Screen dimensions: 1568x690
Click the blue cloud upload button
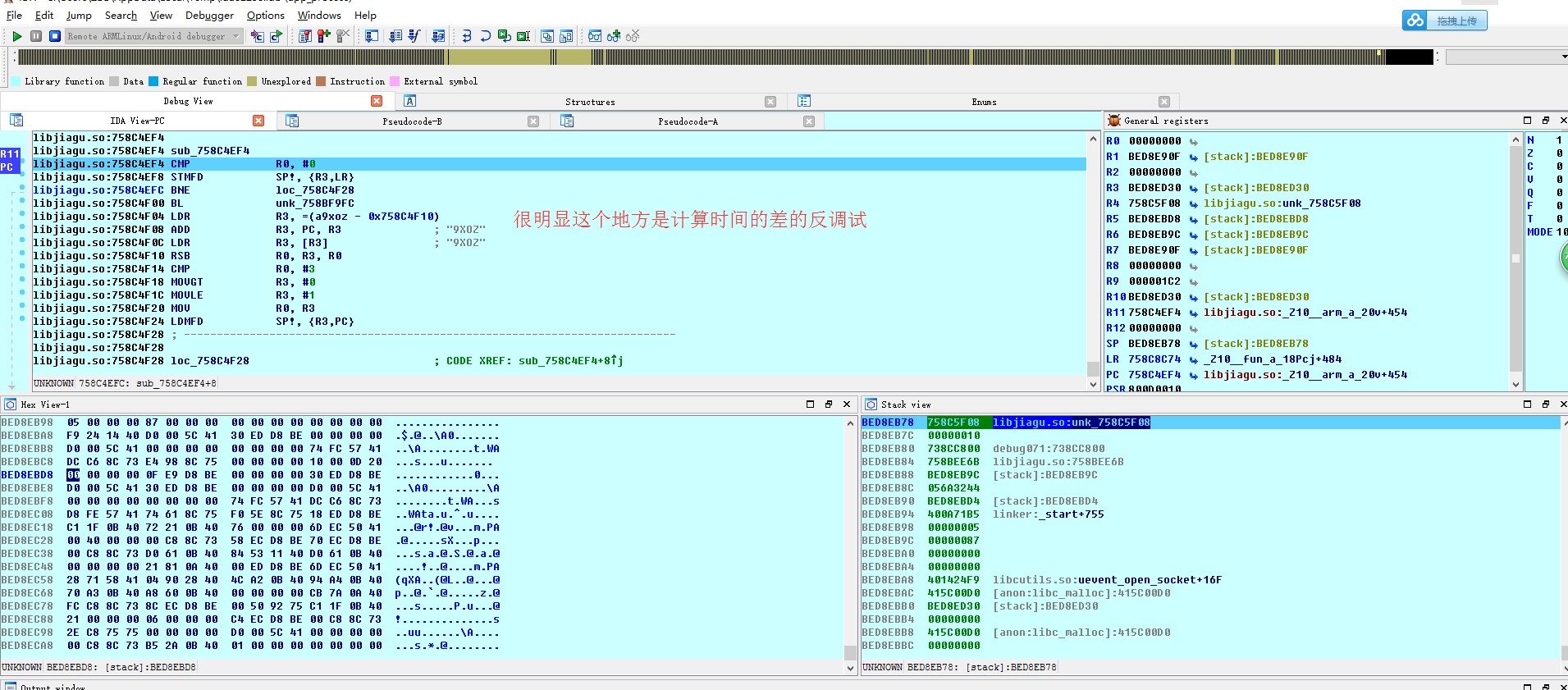point(1444,21)
